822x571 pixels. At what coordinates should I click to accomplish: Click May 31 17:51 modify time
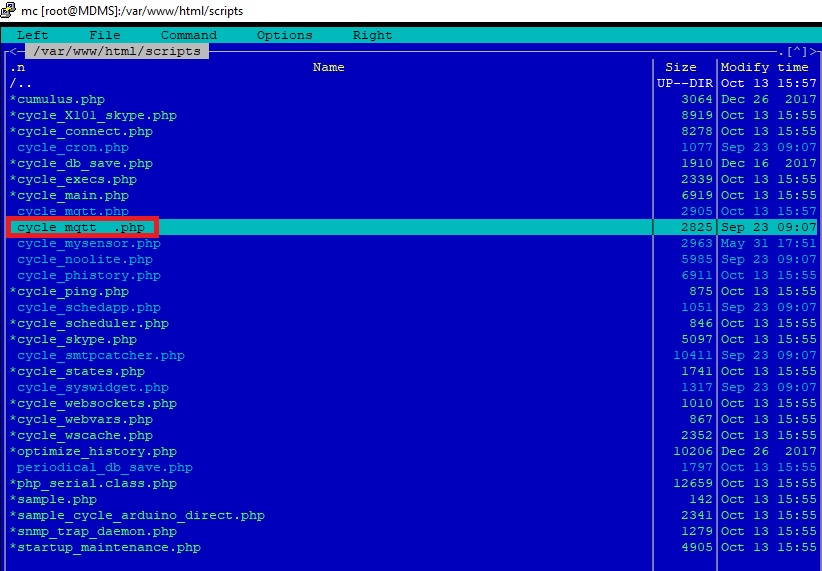[769, 243]
